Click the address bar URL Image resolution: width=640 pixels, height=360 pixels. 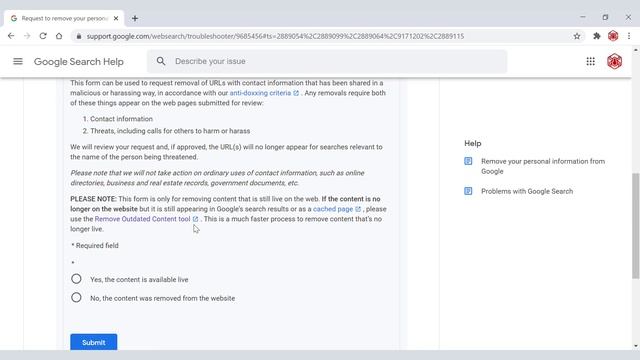[275, 36]
